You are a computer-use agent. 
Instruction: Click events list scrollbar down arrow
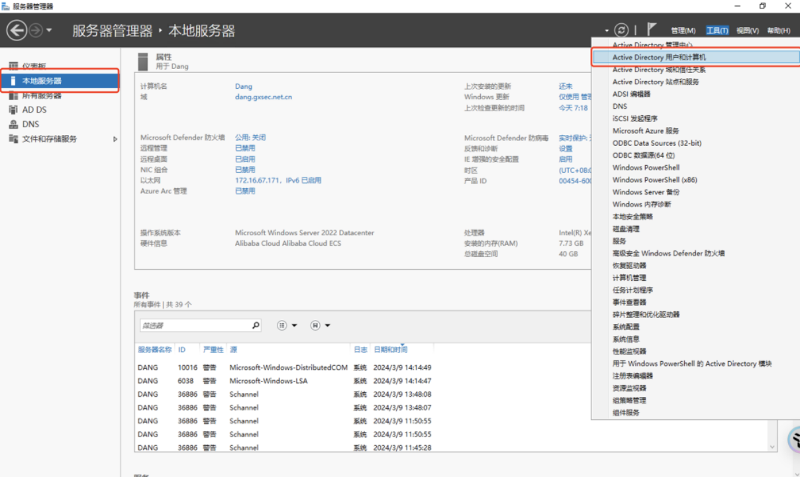(x=772, y=447)
